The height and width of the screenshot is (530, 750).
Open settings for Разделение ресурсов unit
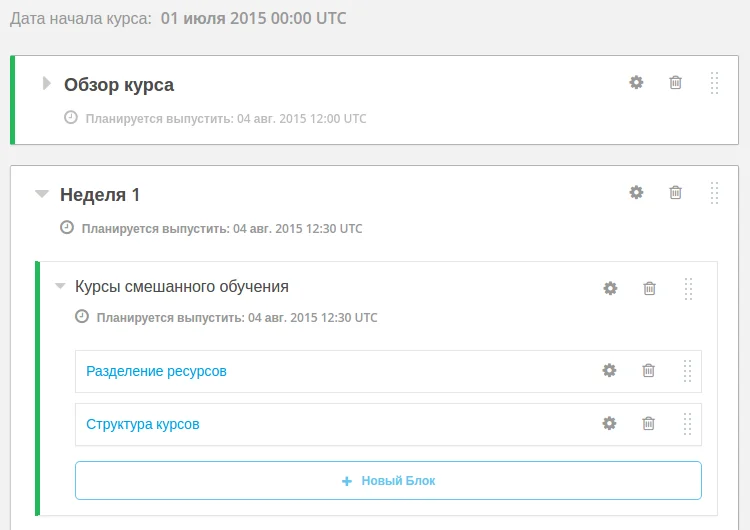(x=609, y=370)
